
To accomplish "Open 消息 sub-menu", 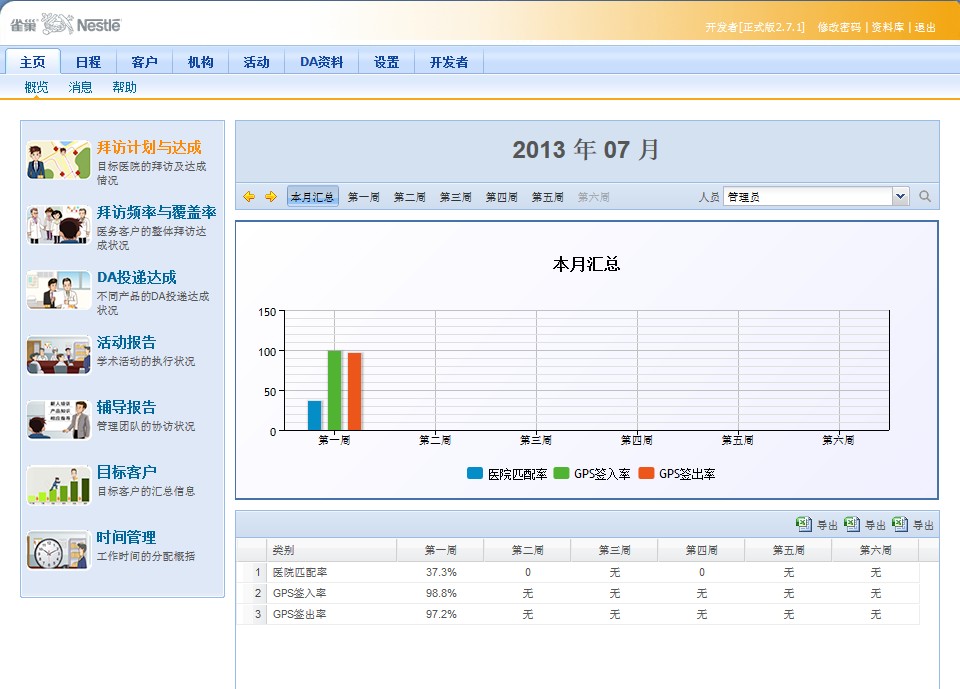I will (80, 87).
